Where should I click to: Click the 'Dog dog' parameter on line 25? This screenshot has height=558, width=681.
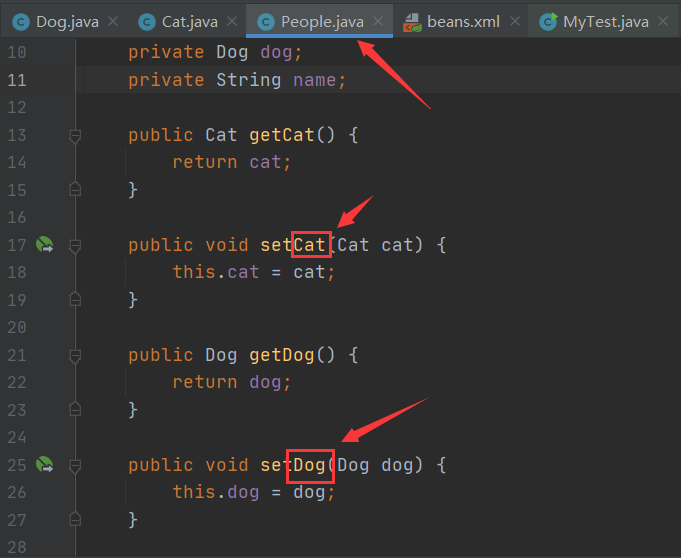click(x=374, y=466)
